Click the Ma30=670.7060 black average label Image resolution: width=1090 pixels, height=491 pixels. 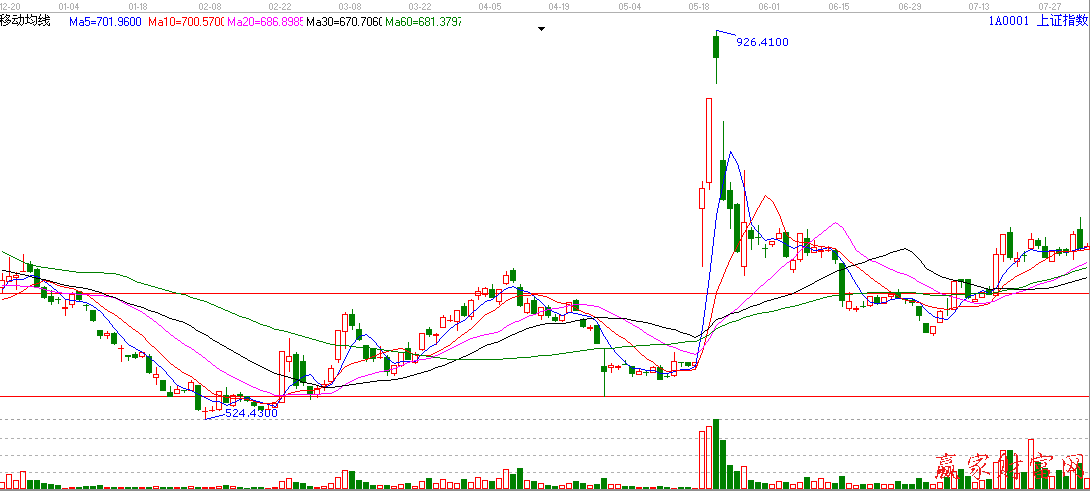pyautogui.click(x=344, y=21)
